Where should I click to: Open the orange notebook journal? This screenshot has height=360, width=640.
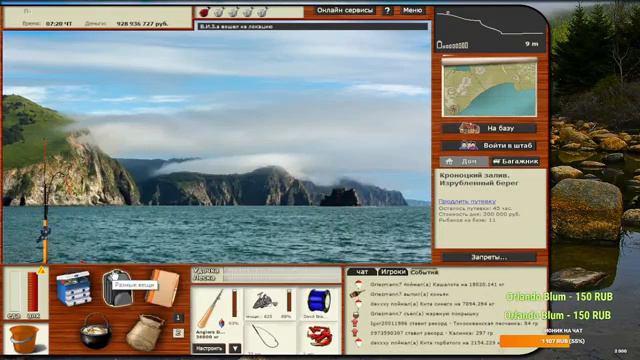click(x=162, y=288)
